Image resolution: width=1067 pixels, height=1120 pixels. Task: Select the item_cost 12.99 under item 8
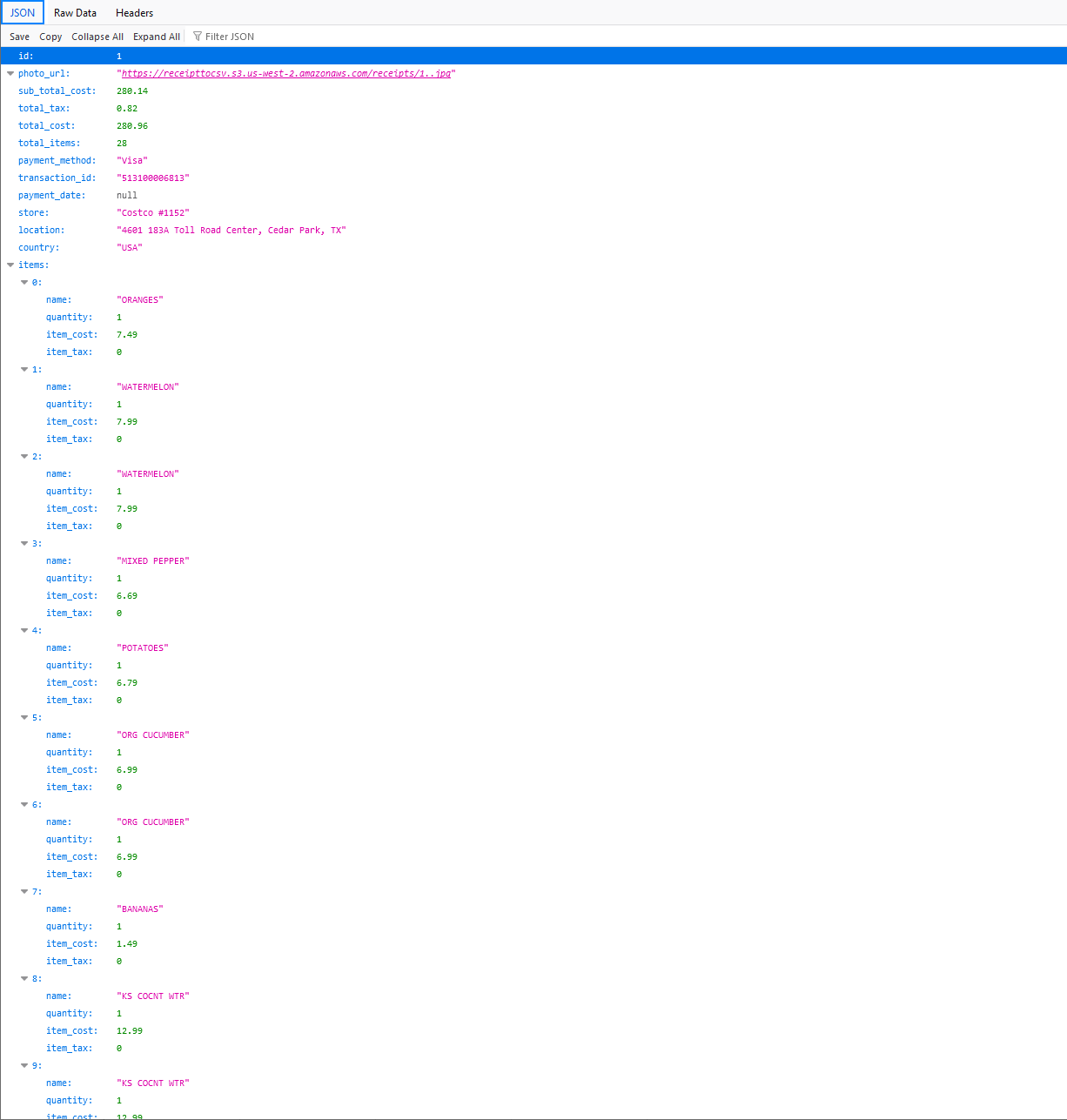[x=130, y=1031]
